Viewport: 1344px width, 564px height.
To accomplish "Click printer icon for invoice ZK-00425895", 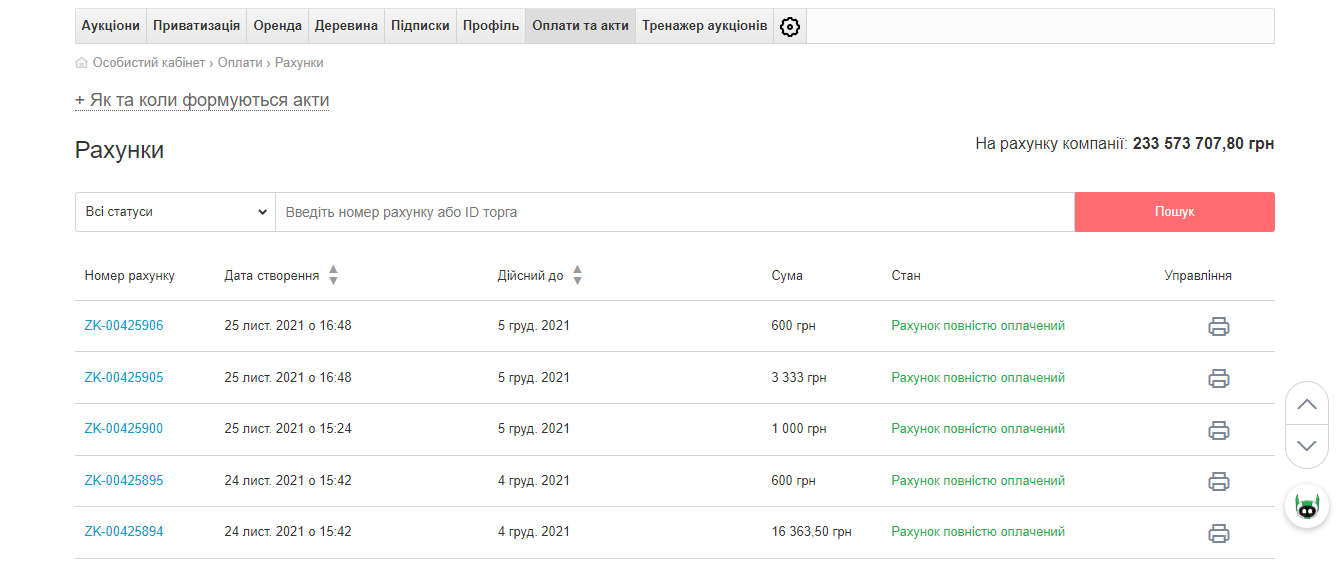I will point(1218,481).
